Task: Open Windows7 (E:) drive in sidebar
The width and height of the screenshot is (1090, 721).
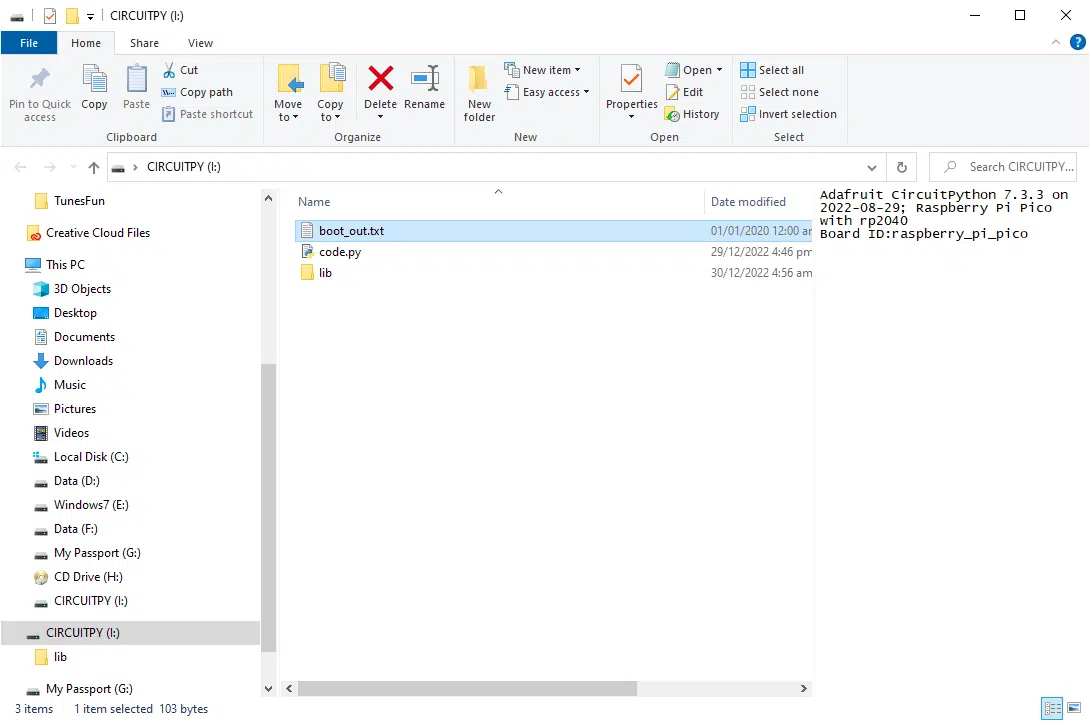Action: tap(81, 505)
